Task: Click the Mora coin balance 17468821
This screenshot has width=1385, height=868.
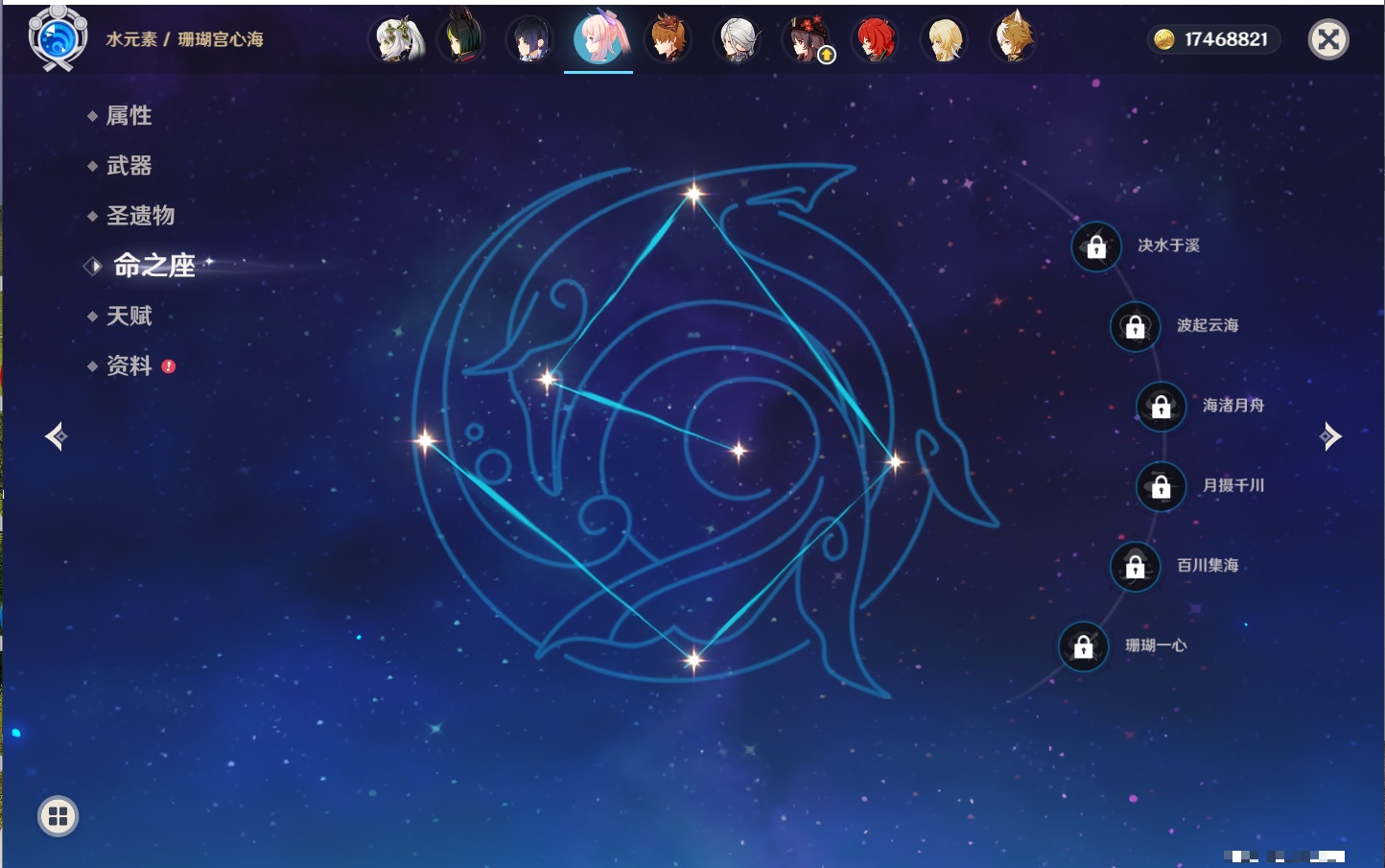Action: tap(1212, 39)
